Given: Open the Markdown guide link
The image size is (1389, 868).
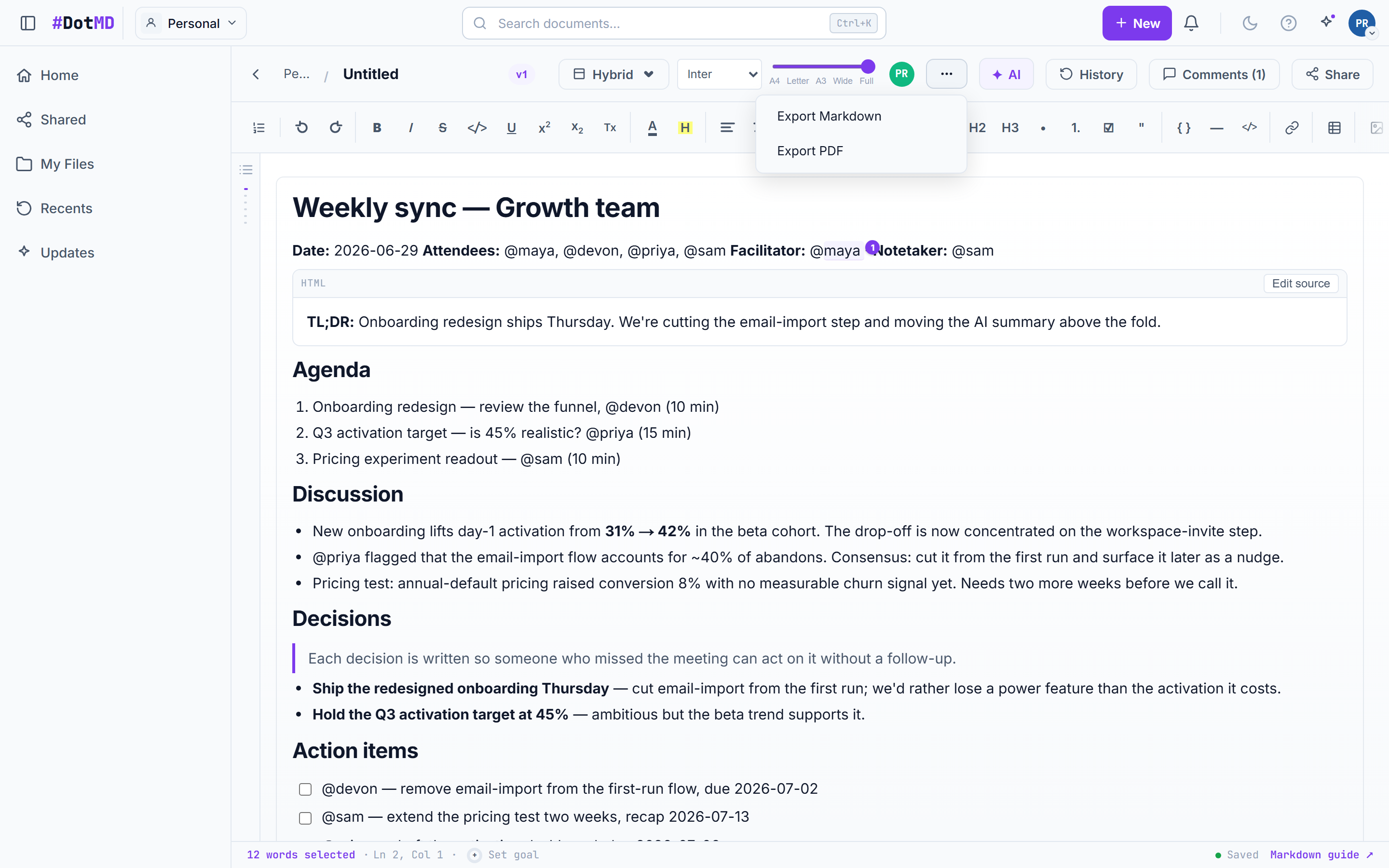Looking at the screenshot, I should click(1321, 855).
